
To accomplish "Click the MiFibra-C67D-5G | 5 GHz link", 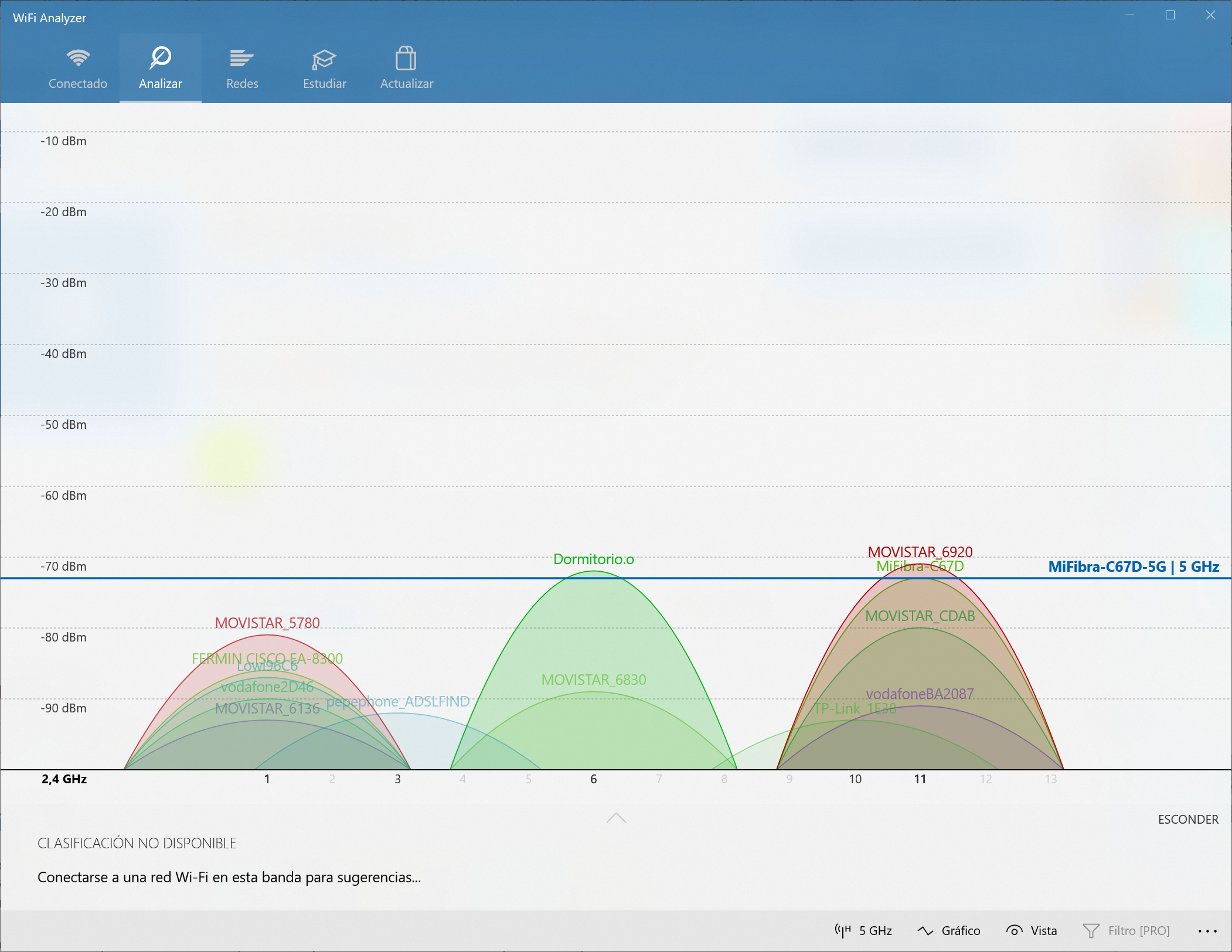I will point(1133,567).
